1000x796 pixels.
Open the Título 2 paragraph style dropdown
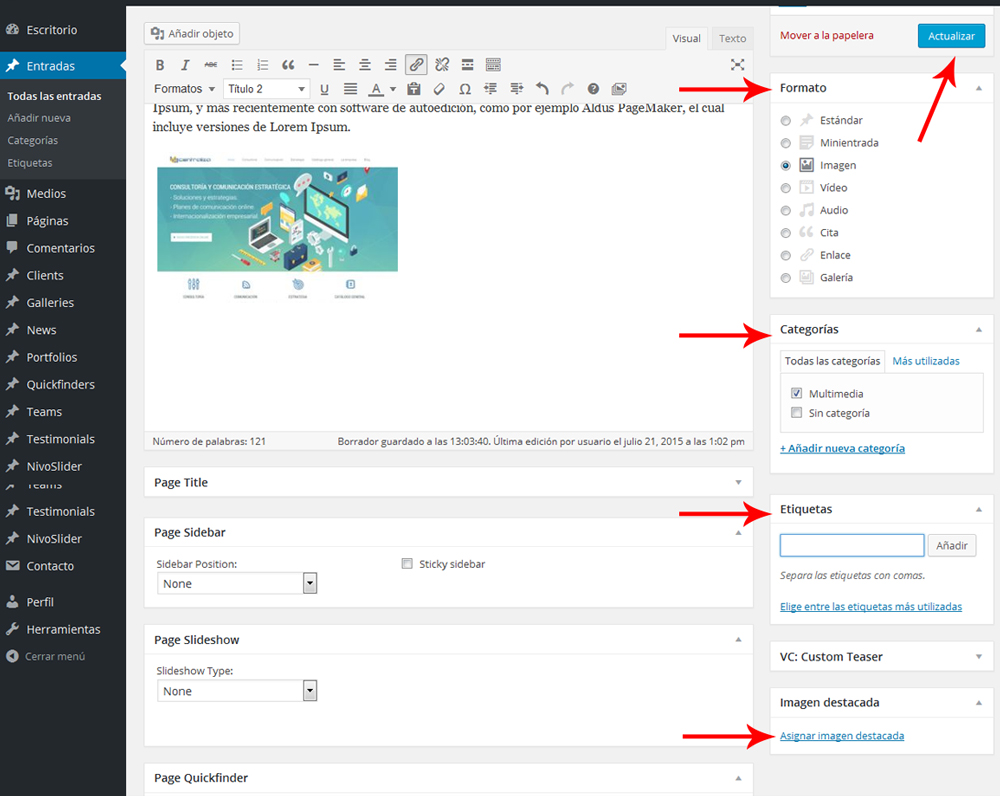point(266,89)
